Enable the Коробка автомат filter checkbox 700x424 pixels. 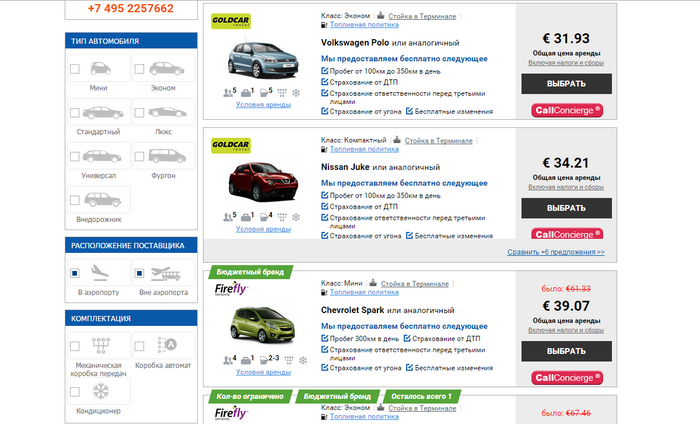coord(140,346)
